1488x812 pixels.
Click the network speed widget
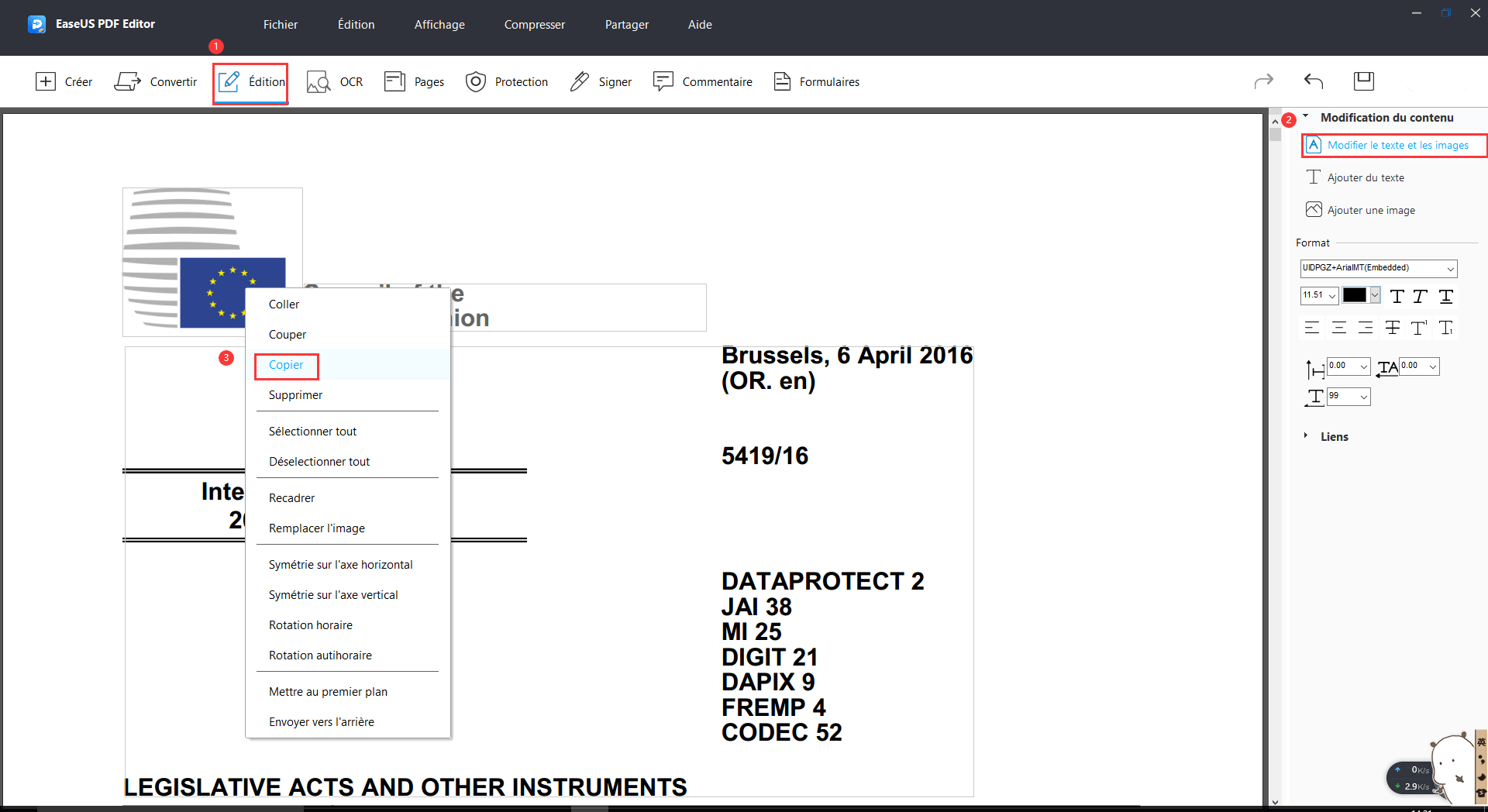(1411, 778)
